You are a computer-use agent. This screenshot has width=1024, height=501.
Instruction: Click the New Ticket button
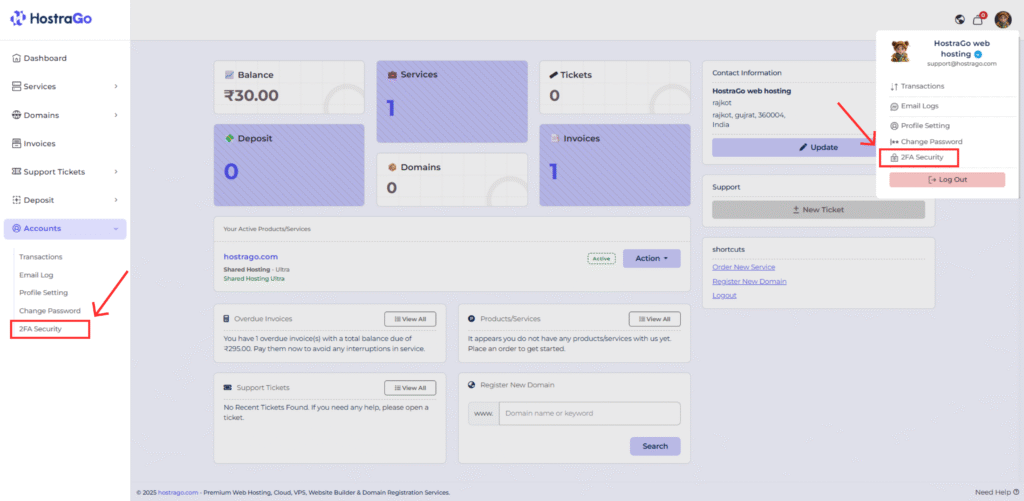click(x=818, y=210)
